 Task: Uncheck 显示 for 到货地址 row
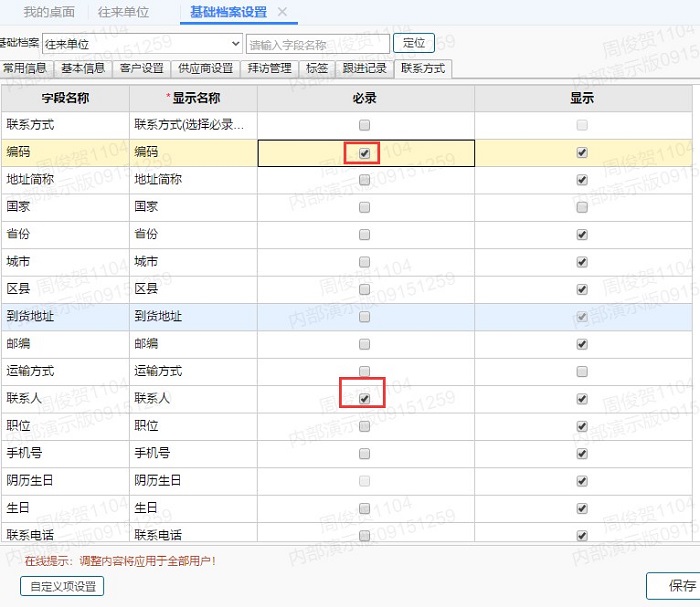[582, 317]
